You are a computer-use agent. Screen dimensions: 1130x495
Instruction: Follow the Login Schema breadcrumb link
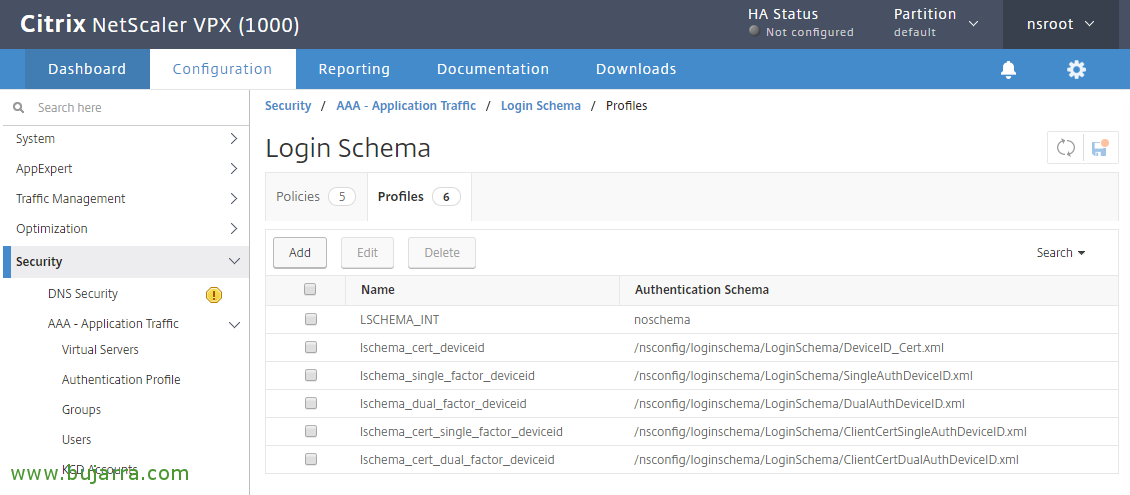(x=540, y=106)
